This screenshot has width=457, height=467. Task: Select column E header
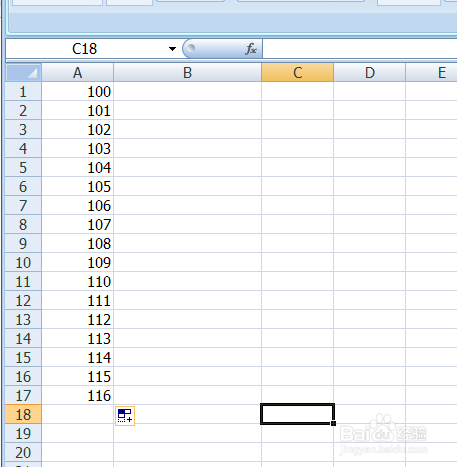[431, 72]
